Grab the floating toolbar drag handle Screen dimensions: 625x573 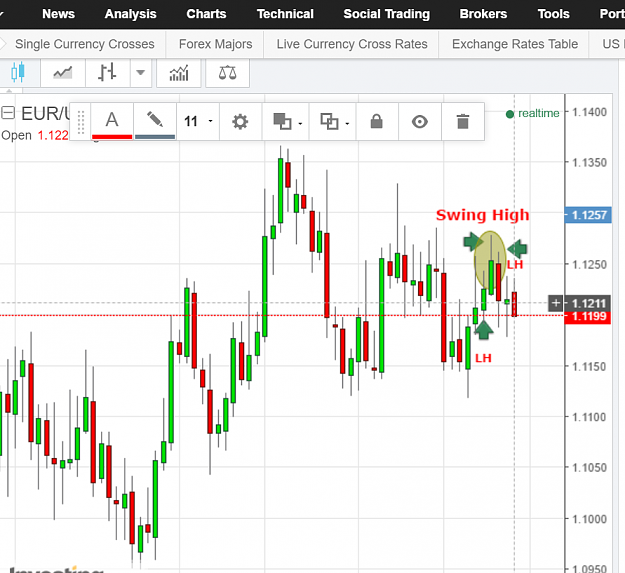pyautogui.click(x=81, y=122)
